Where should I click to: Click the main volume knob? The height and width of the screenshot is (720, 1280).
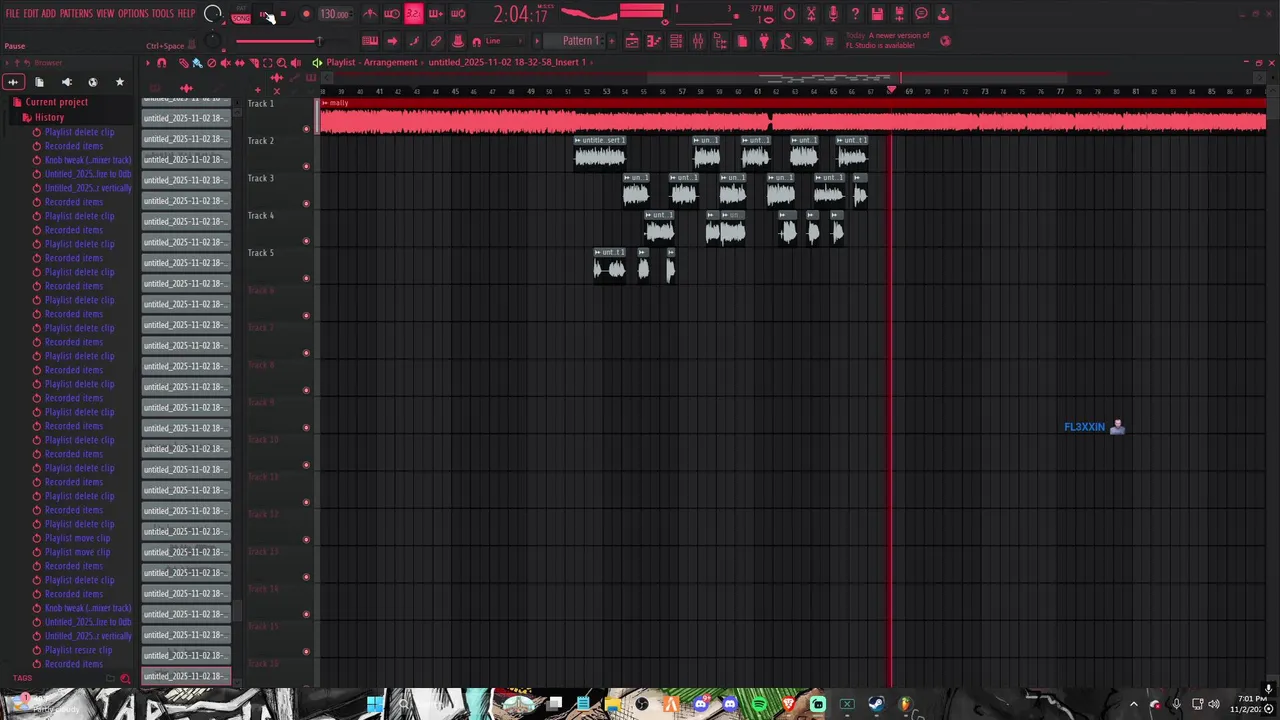pyautogui.click(x=212, y=14)
